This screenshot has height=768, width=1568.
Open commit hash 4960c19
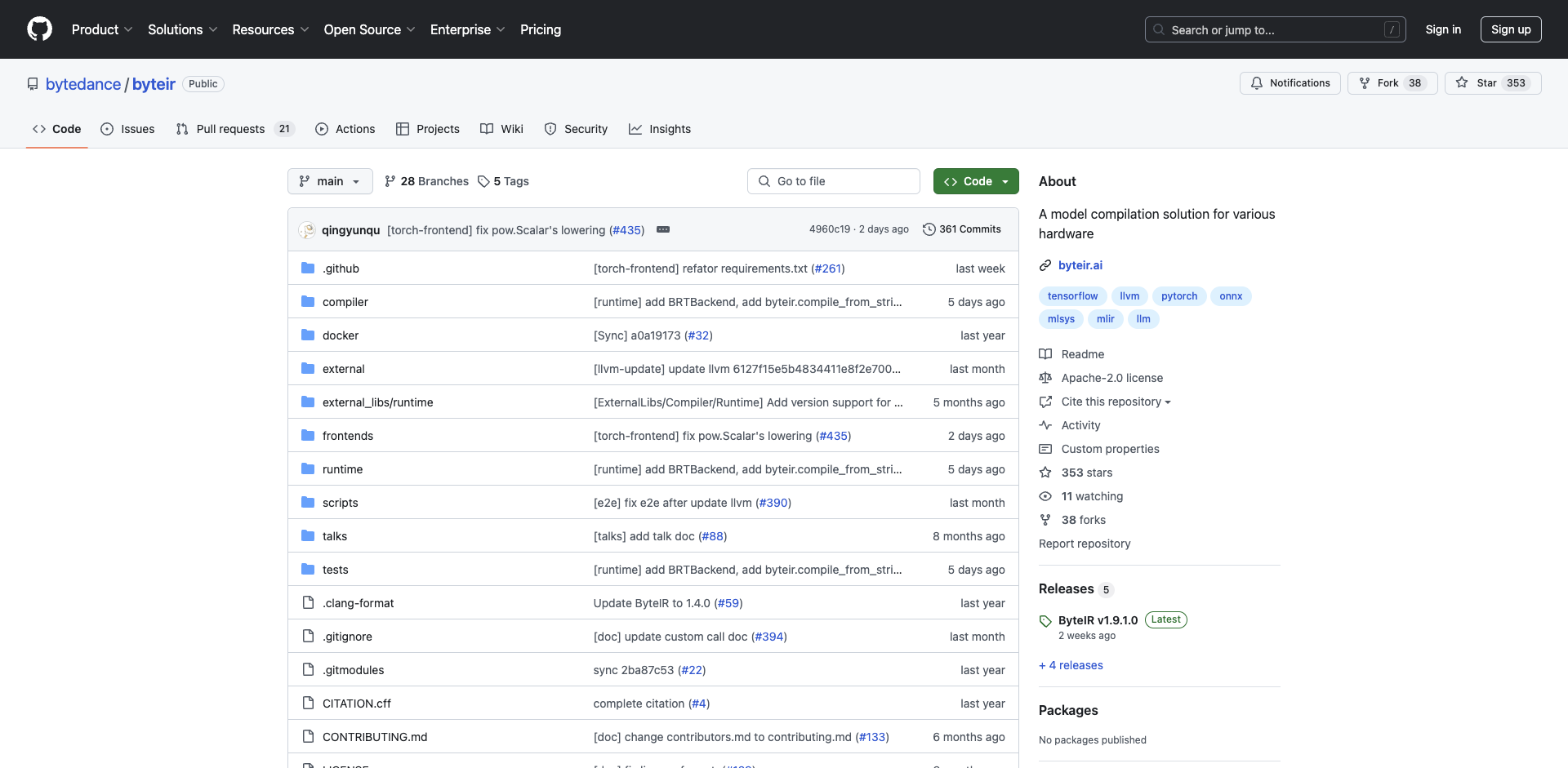click(x=830, y=229)
